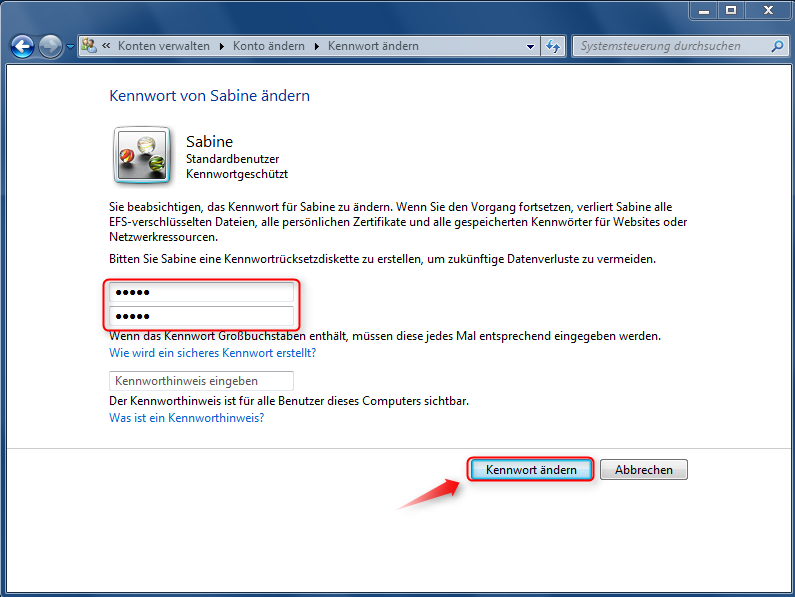Click the Back navigation arrow button
Image resolution: width=795 pixels, height=597 pixels.
pos(22,46)
